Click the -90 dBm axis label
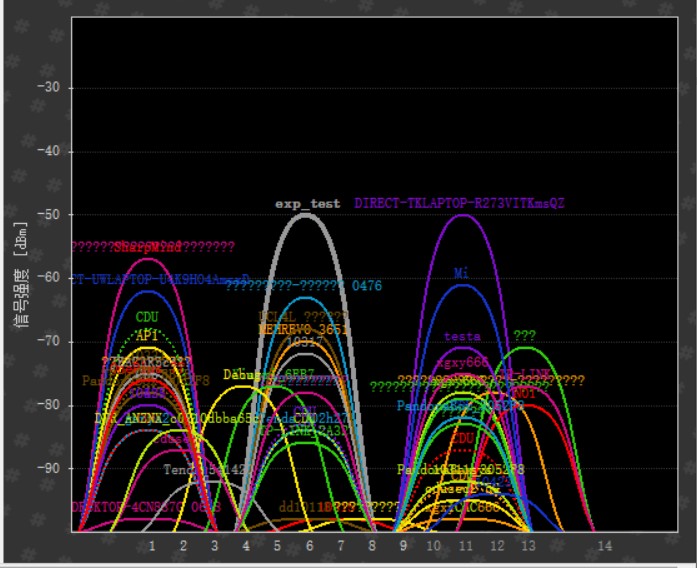Viewport: 697px width, 568px height. coord(49,468)
